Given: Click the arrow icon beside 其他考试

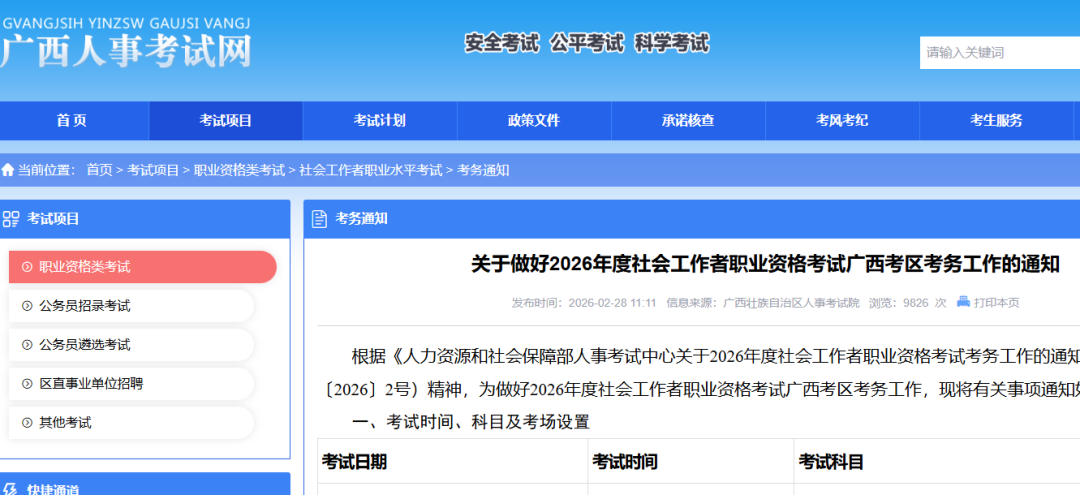Looking at the screenshot, I should pos(27,423).
